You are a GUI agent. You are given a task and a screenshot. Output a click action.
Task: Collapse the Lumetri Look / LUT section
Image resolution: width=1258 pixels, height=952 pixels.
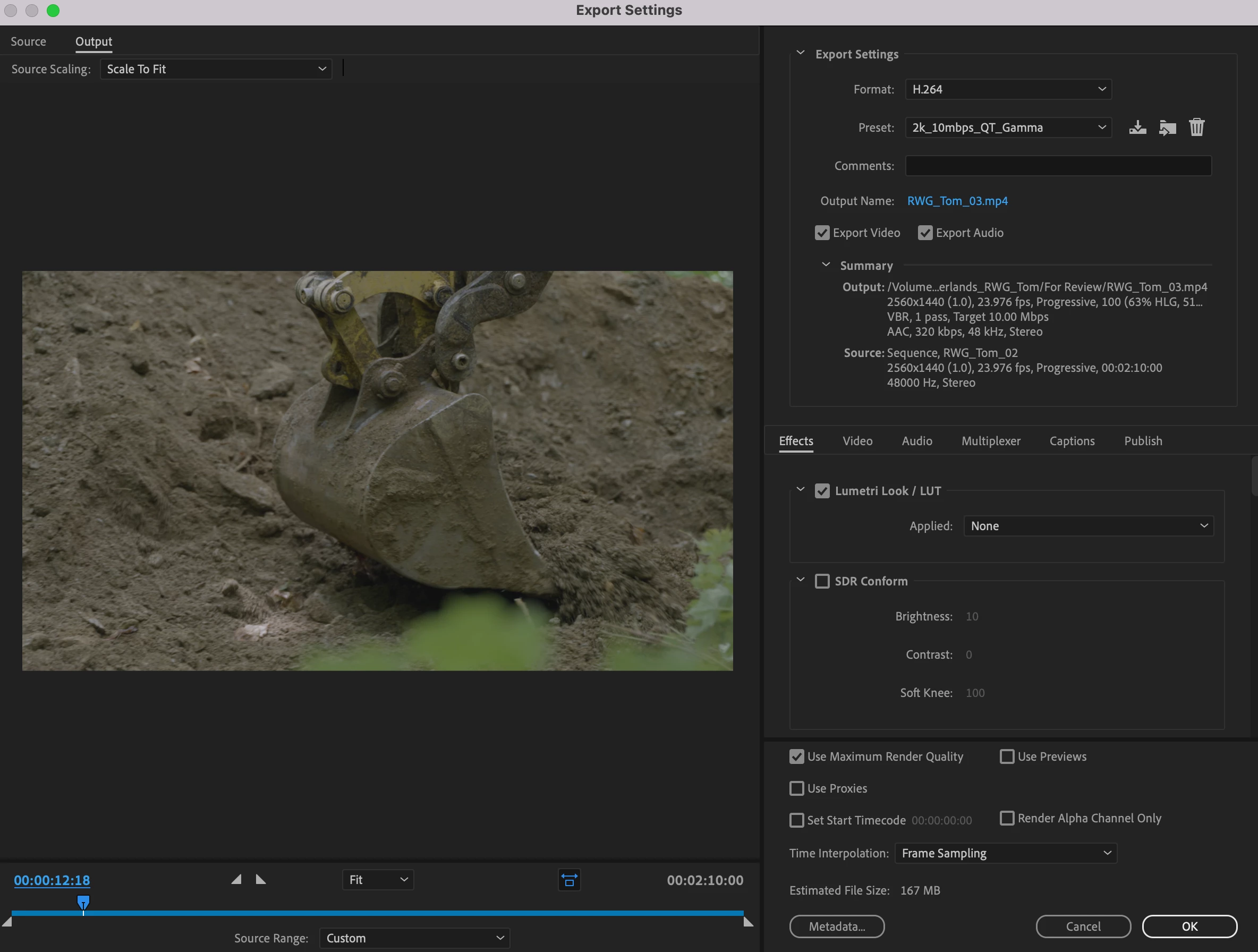point(800,490)
